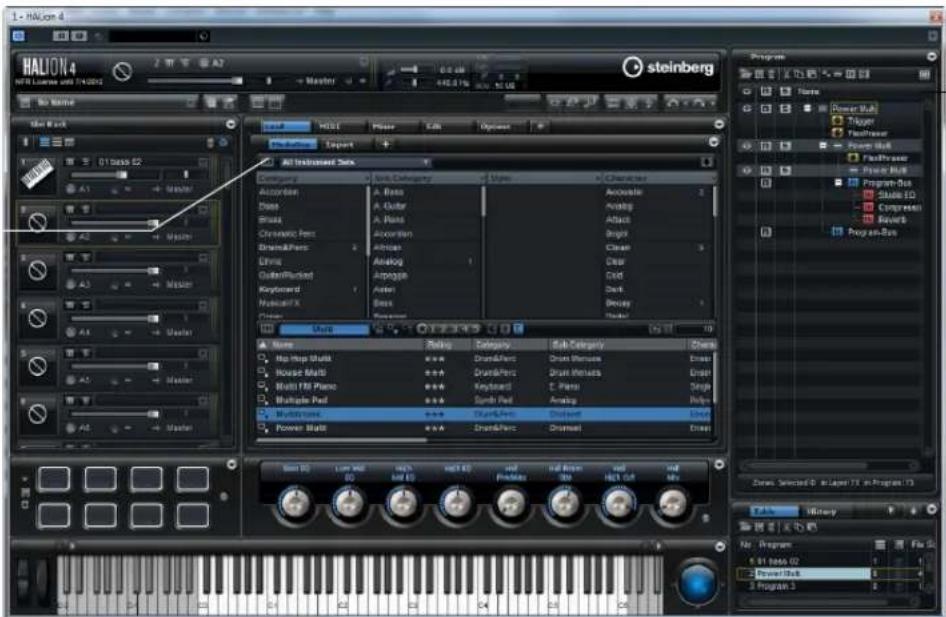Select the Power Multi result row
The height and width of the screenshot is (617, 946).
tap(484, 428)
